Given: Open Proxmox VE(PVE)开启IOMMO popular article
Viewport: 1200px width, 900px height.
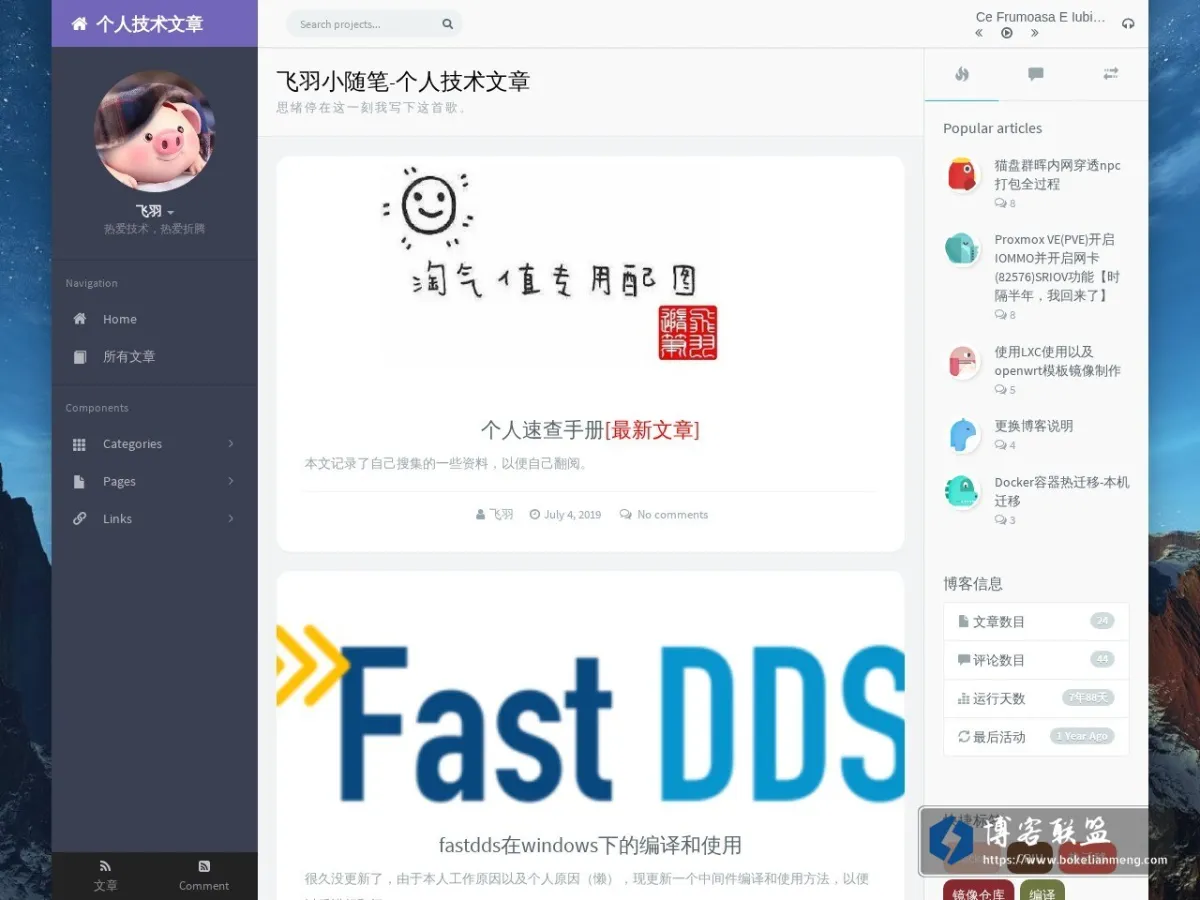Looking at the screenshot, I should (x=1057, y=267).
